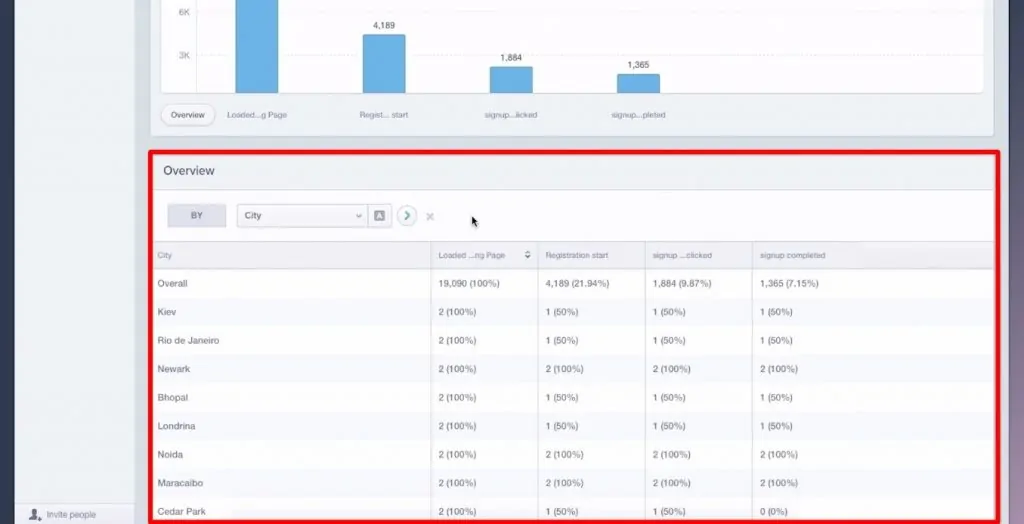
Task: Open the City property dropdown
Action: [x=302, y=216]
